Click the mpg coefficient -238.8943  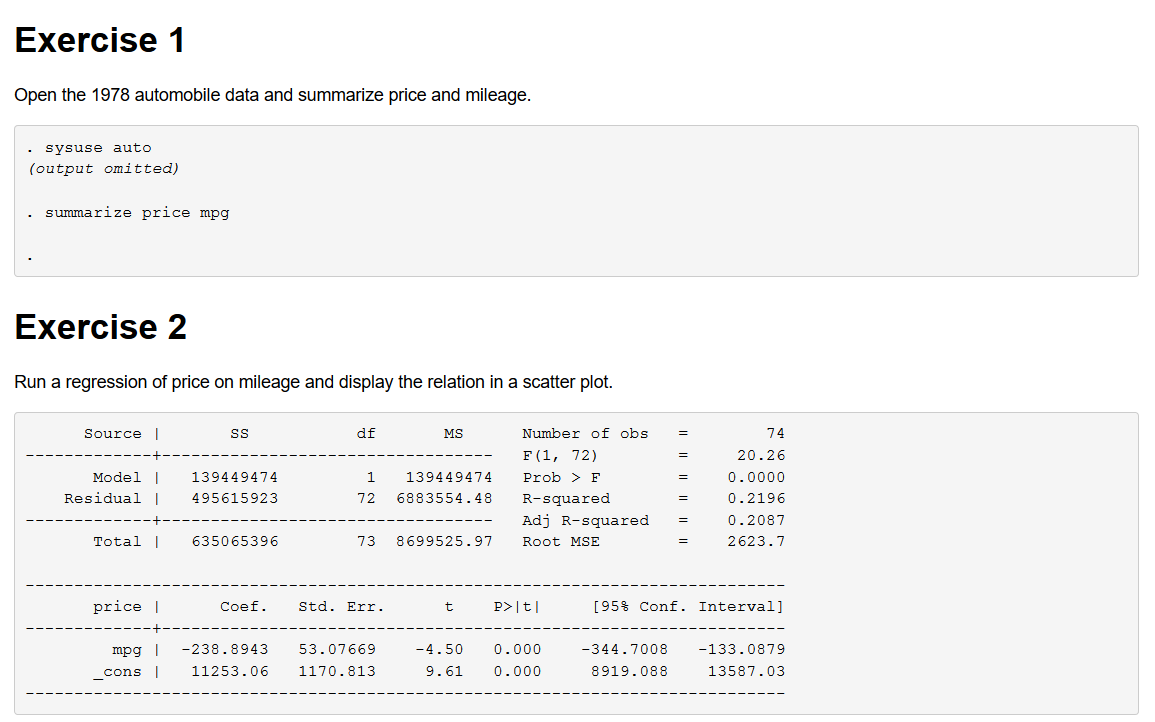click(224, 650)
